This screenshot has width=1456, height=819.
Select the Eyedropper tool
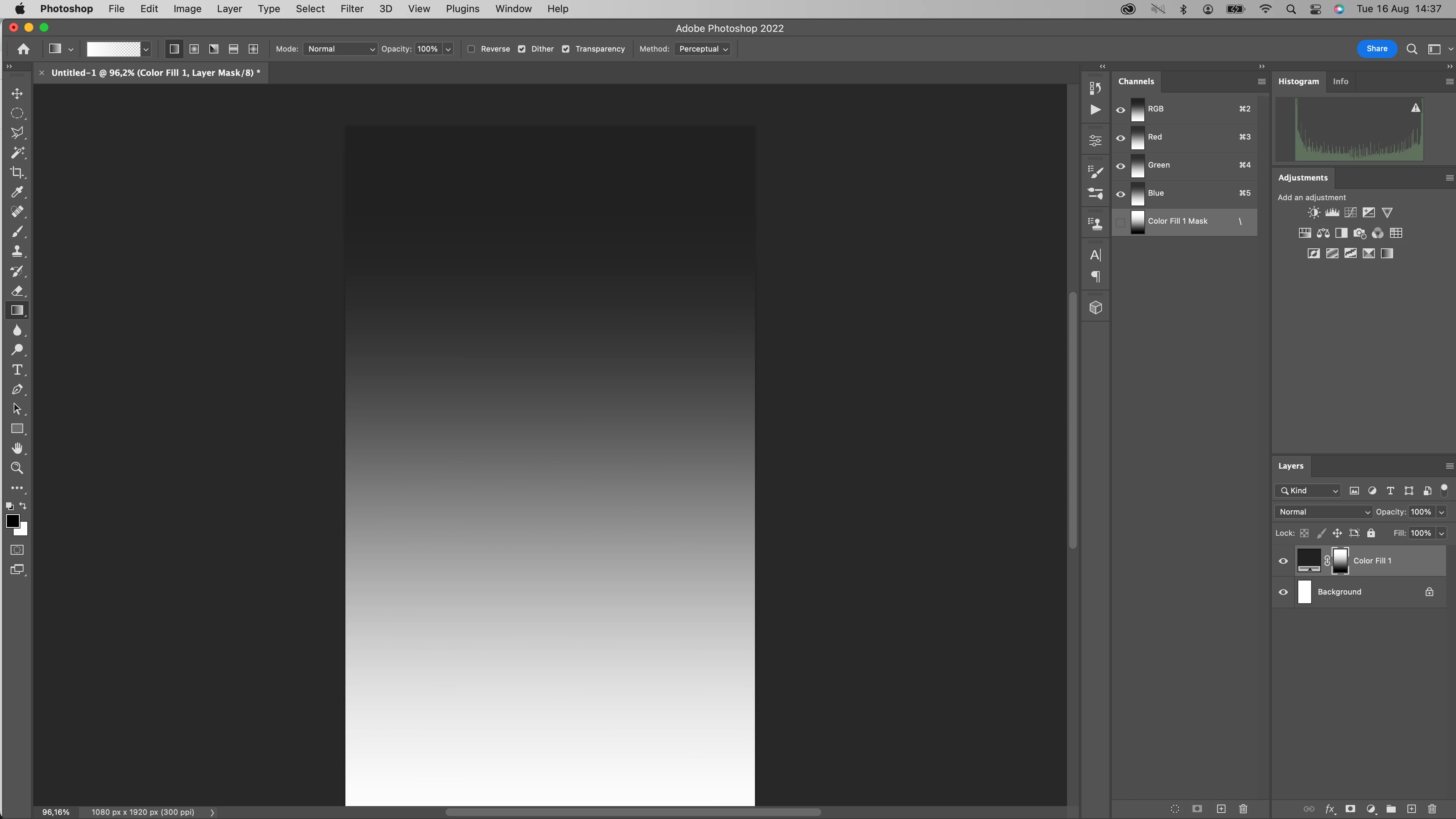(17, 192)
